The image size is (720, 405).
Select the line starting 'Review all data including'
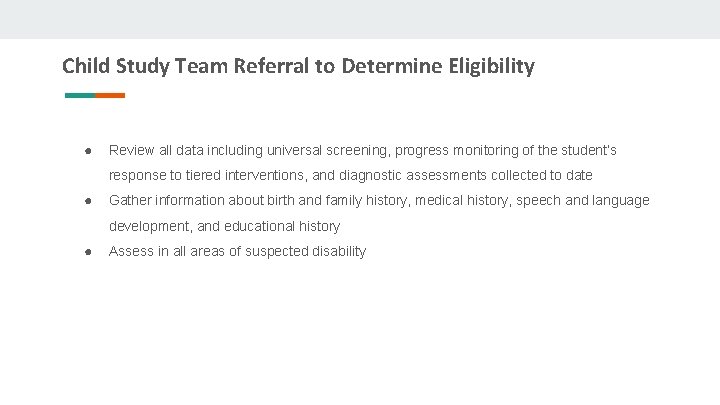point(362,150)
